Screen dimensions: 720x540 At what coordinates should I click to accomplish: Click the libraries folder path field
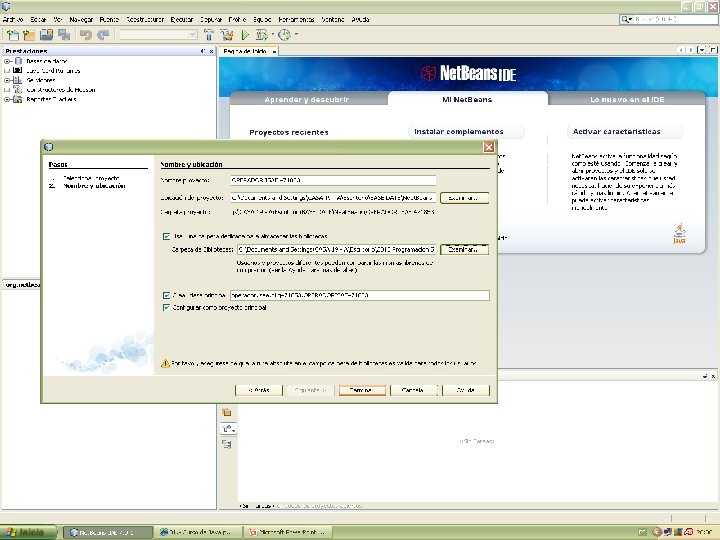(x=337, y=249)
